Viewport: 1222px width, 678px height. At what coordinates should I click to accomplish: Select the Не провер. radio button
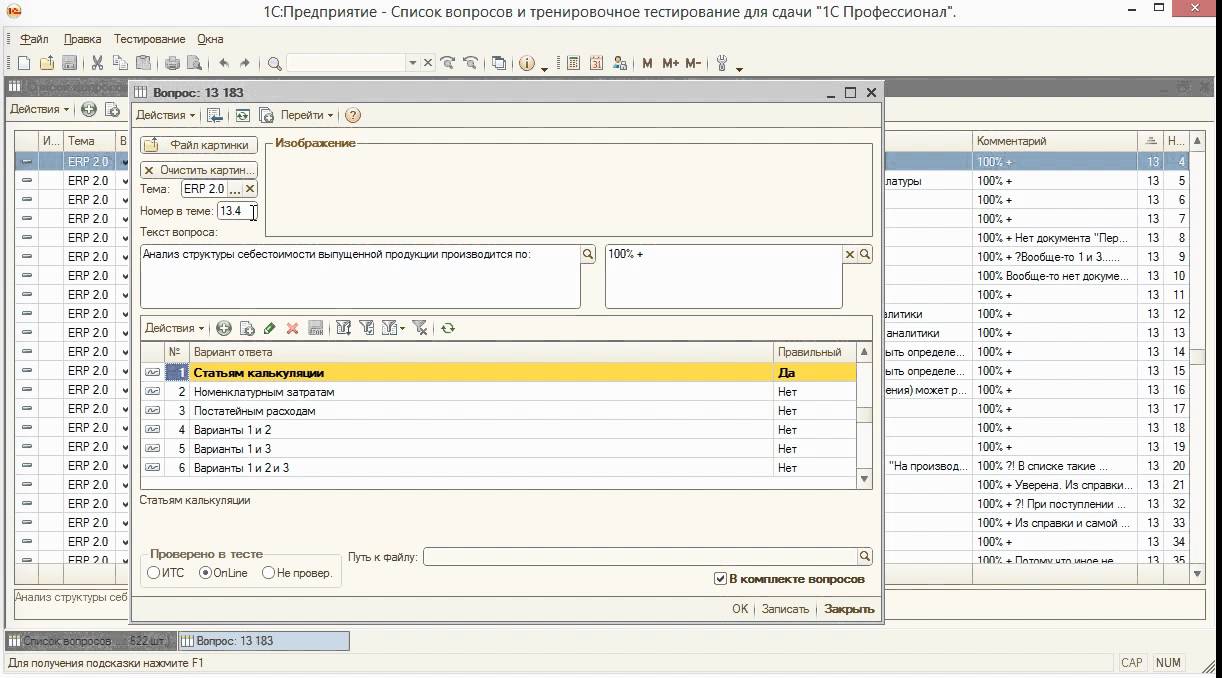[x=268, y=573]
